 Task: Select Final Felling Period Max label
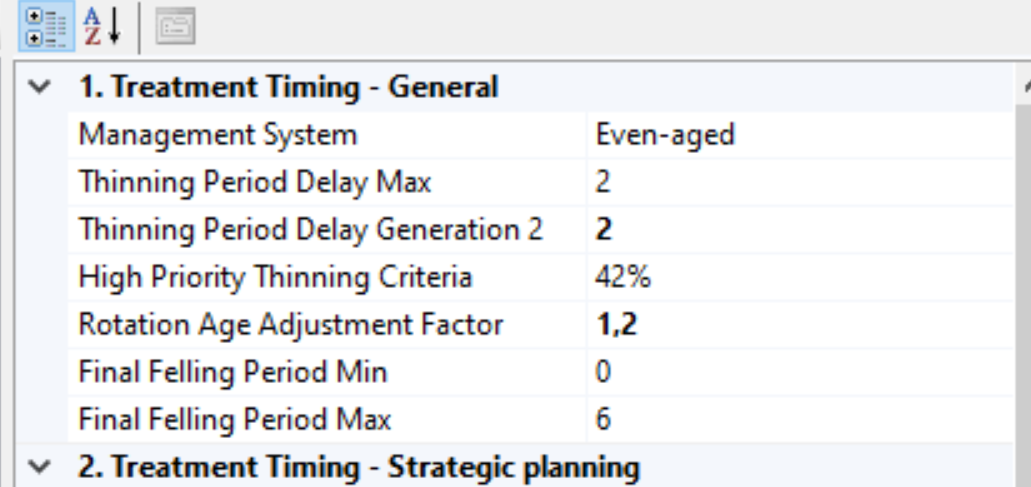point(235,419)
